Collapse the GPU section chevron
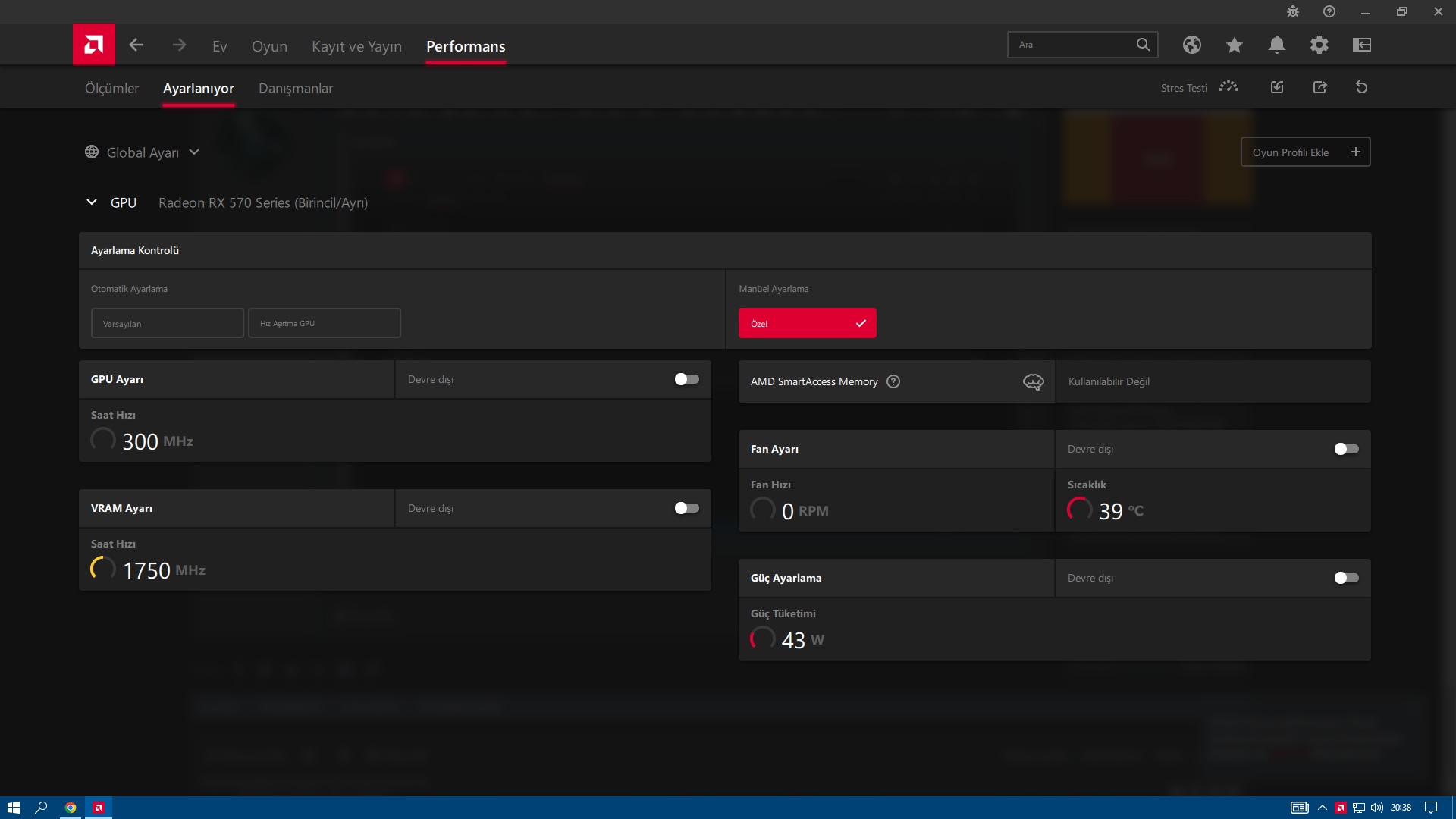The width and height of the screenshot is (1456, 819). pyautogui.click(x=92, y=202)
